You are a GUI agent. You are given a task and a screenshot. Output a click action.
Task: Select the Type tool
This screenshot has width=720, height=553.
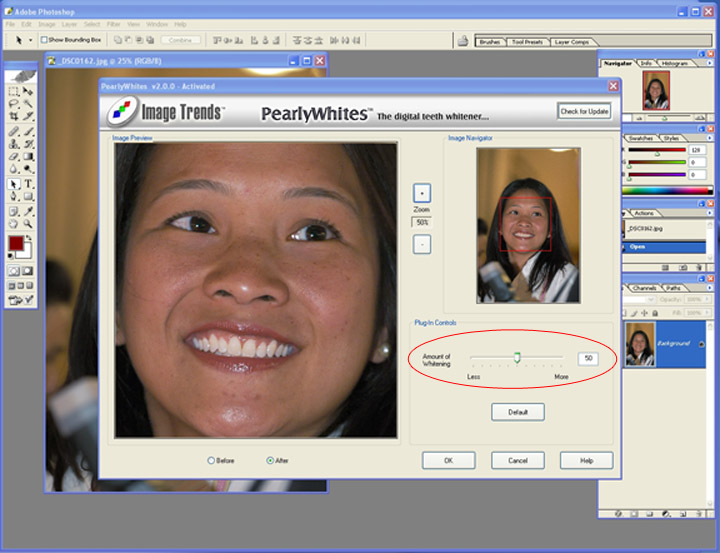point(28,184)
